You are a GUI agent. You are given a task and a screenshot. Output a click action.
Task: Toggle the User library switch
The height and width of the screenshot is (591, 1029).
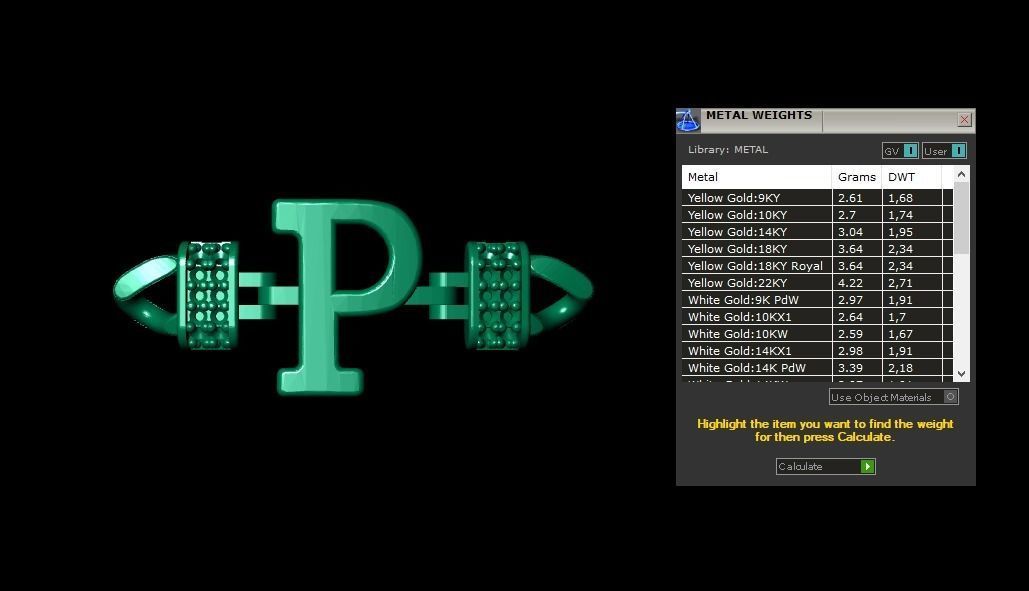click(x=944, y=151)
